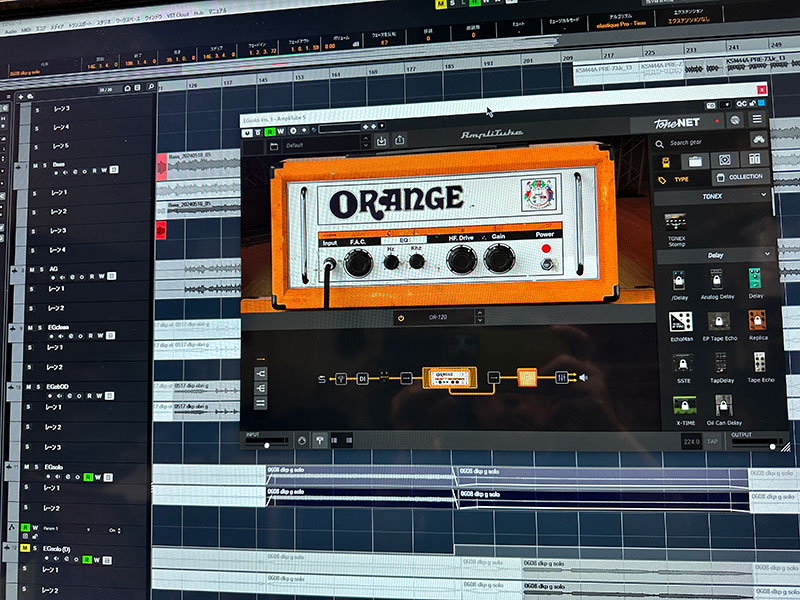The image size is (800, 600).
Task: Click the AmpliTube export/share preset icon
Action: point(399,139)
